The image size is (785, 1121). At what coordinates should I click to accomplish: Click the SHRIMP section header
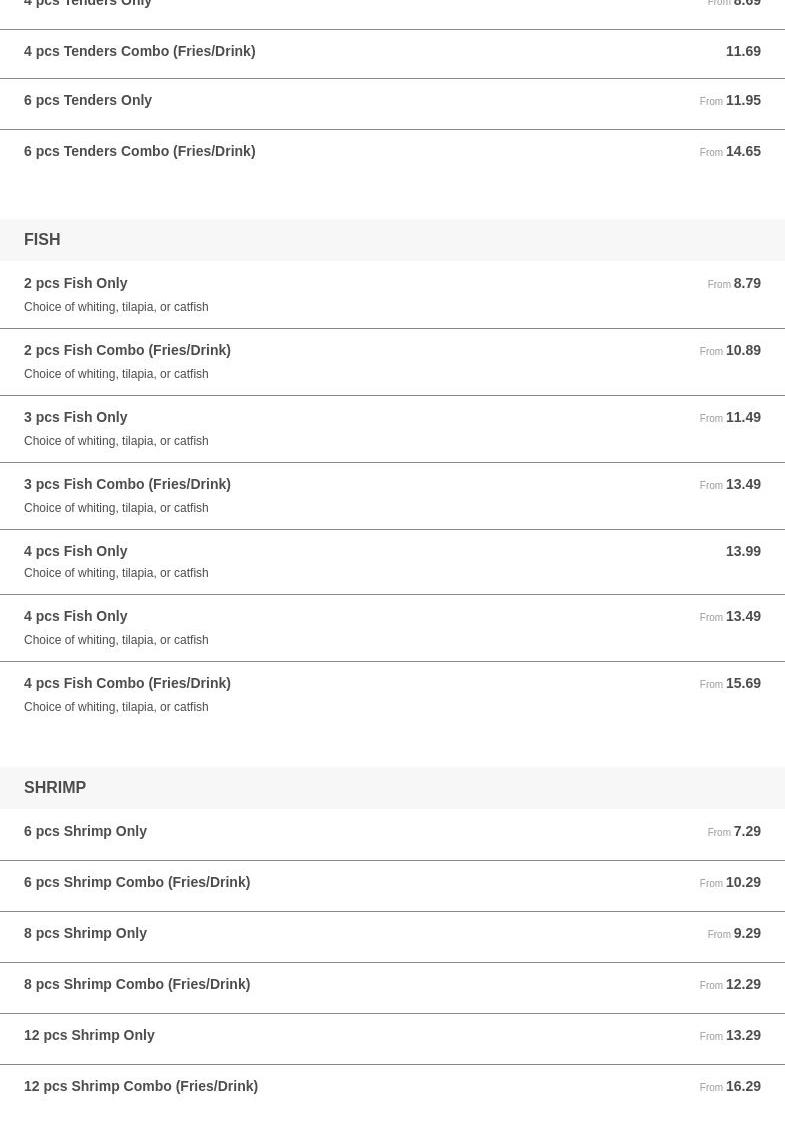click(x=55, y=788)
